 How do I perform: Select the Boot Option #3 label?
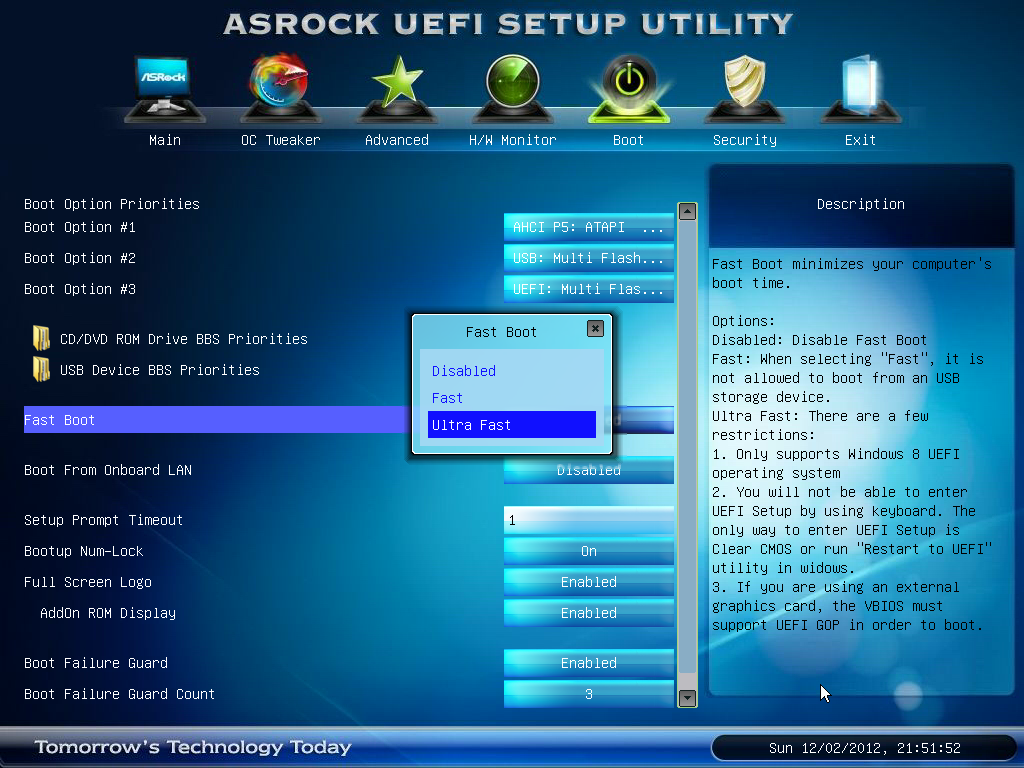tap(80, 289)
